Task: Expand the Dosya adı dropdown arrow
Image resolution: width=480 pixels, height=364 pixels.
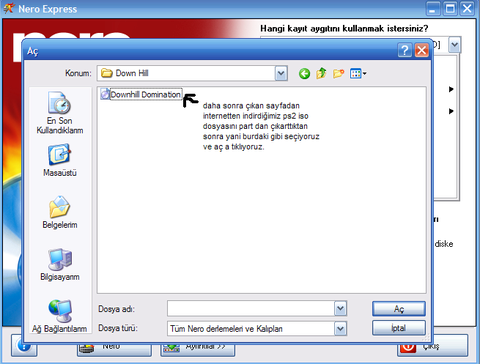Action: [x=340, y=309]
